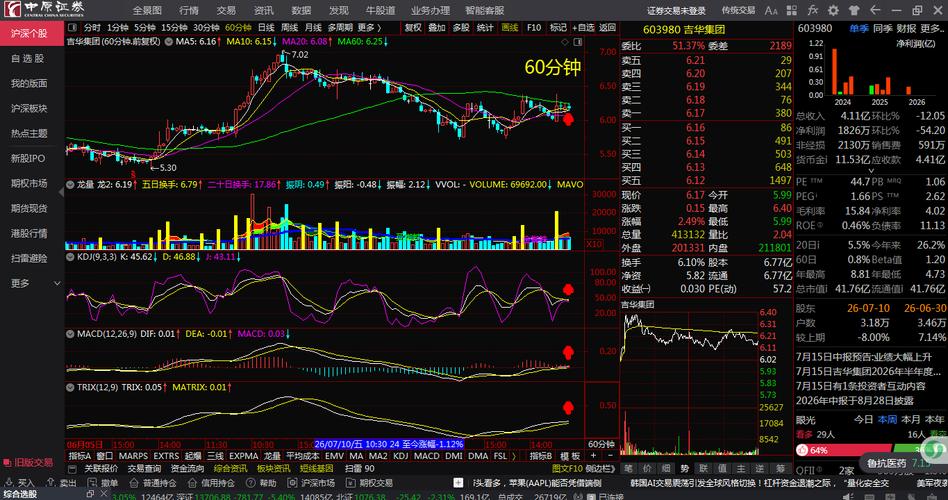This screenshot has width=948, height=500.
Task: Open news 7月15日中报预告:业绩大幅上升
Action: 863,357
